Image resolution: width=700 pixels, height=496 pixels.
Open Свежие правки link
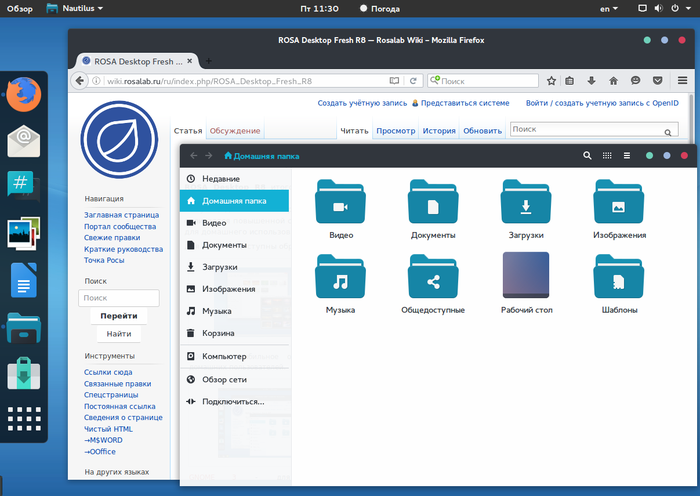click(112, 238)
